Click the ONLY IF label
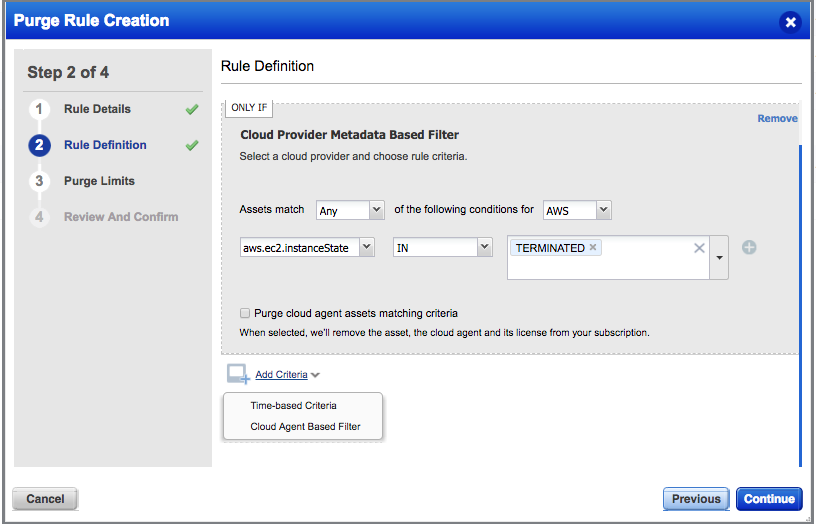 (249, 108)
